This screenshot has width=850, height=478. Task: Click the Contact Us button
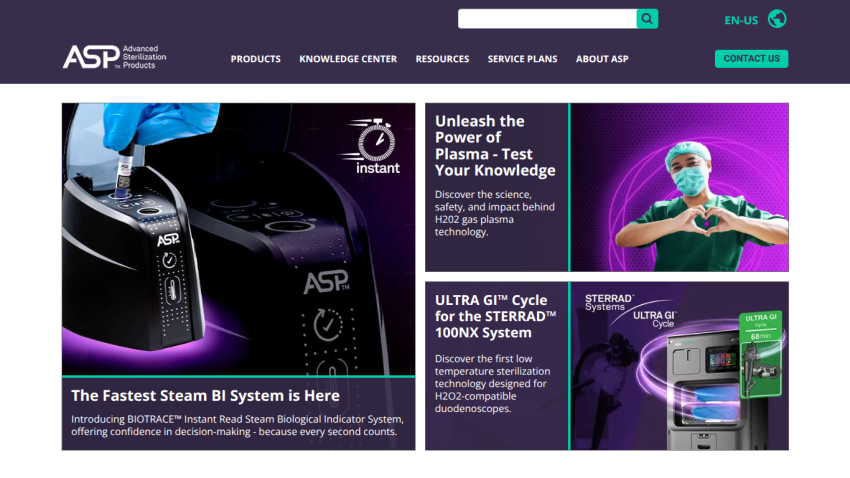[x=751, y=59]
